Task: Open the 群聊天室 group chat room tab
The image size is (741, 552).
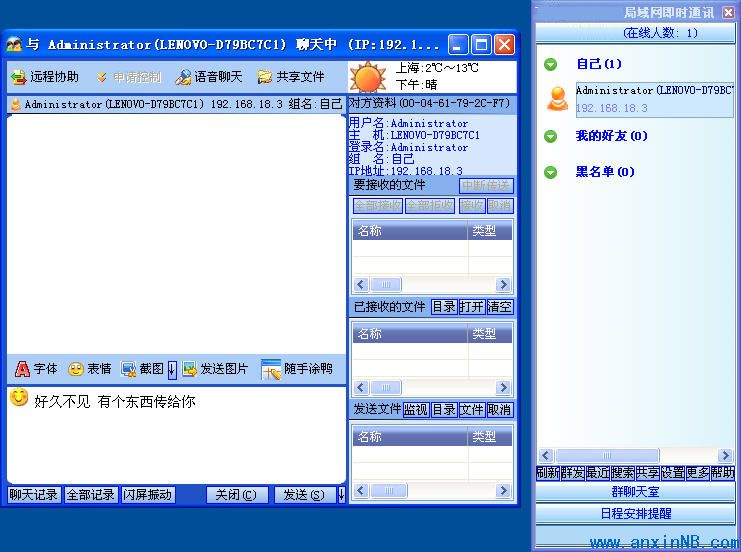Action: coord(635,492)
